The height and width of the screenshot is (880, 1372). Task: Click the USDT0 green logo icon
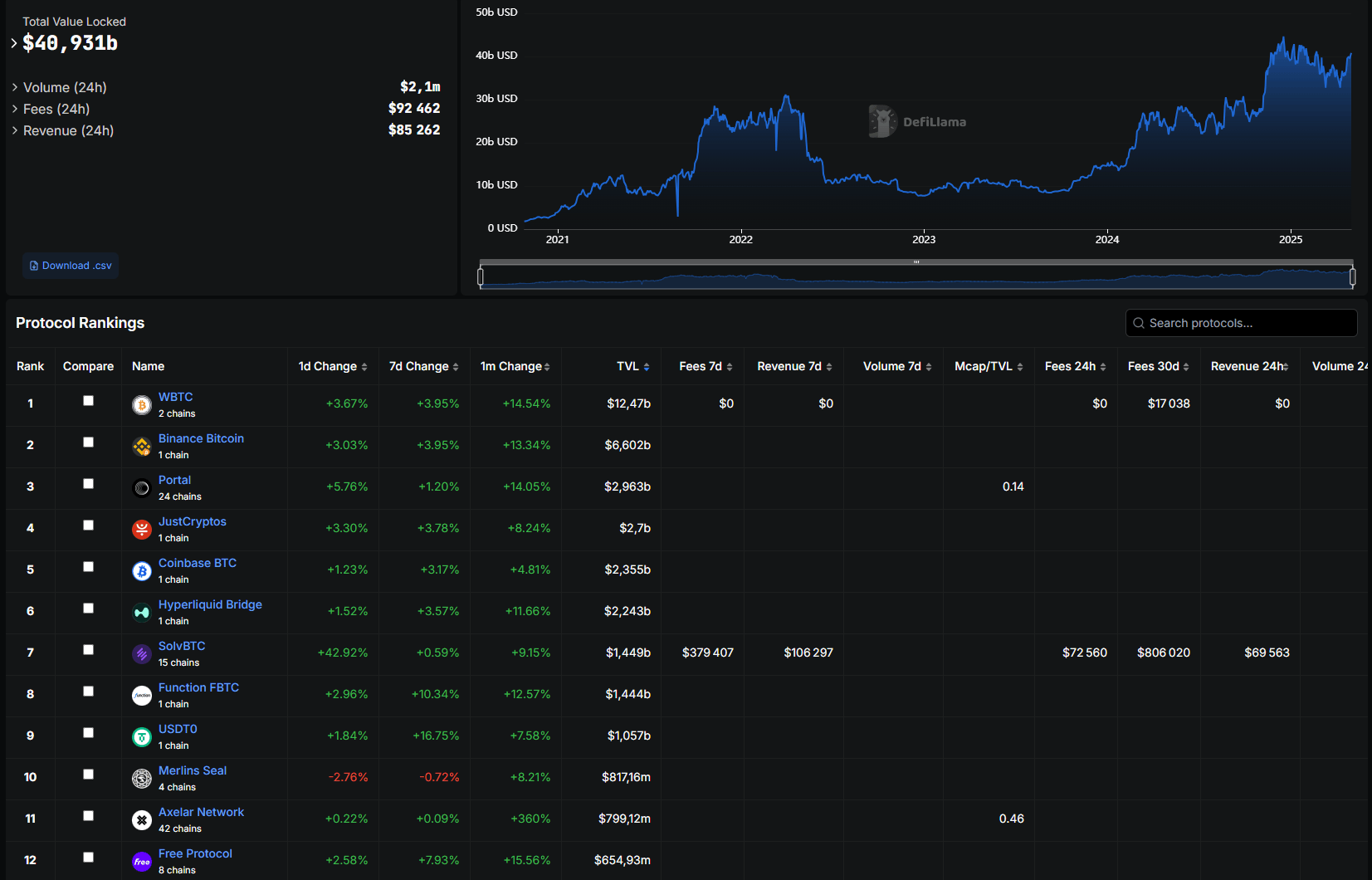(x=142, y=737)
